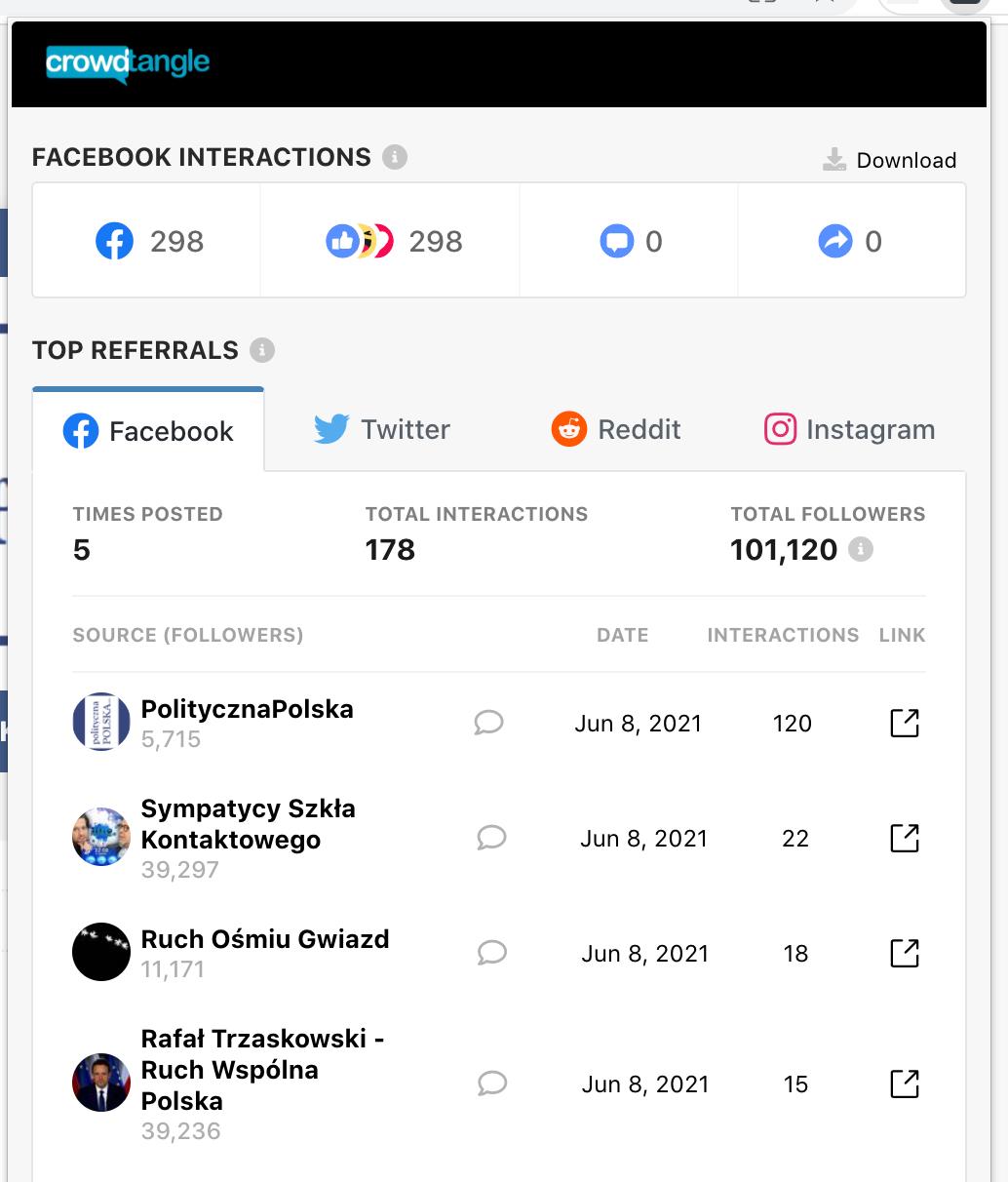Click Ruch Ośmiu Gwiazd profile avatar

tap(101, 952)
